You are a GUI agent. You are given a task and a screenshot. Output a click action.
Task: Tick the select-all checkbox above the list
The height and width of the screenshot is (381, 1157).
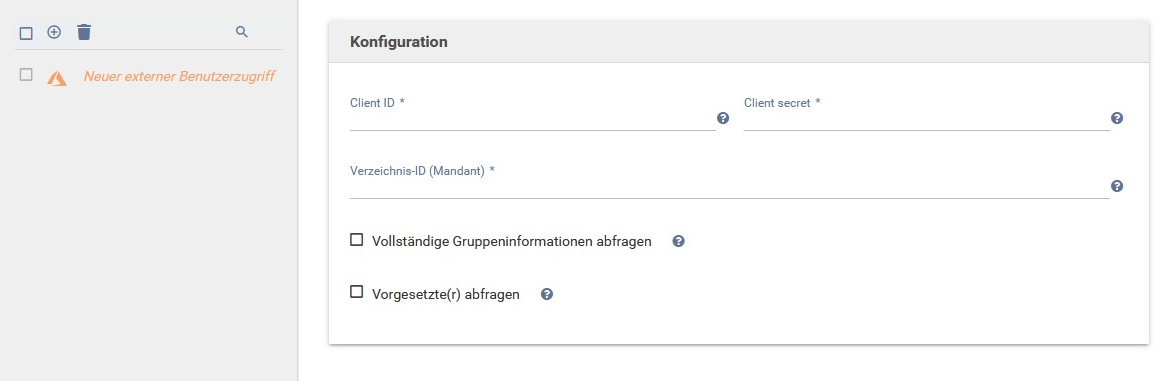pos(26,33)
